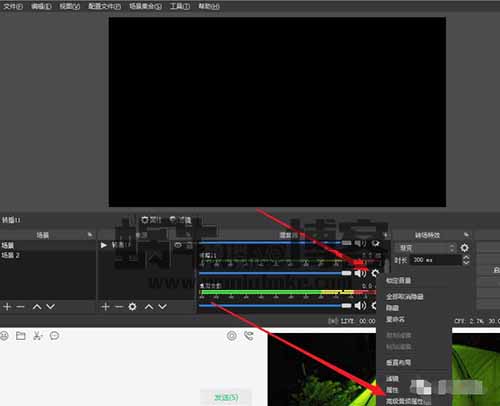Move the selected scene down
Image resolution: width=500 pixels, height=406 pixels.
50,307
